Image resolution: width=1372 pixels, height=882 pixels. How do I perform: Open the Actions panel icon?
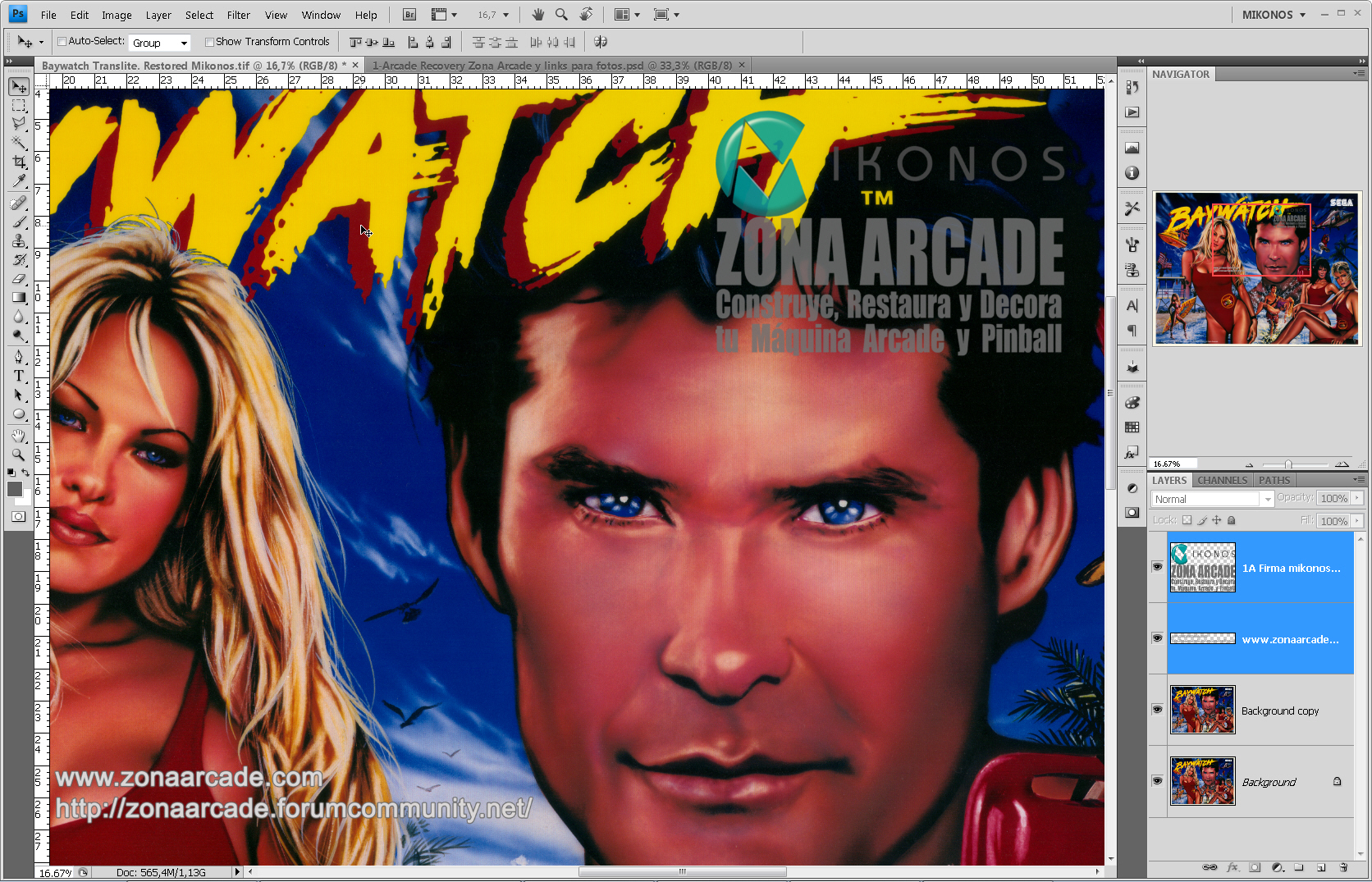pos(1132,112)
